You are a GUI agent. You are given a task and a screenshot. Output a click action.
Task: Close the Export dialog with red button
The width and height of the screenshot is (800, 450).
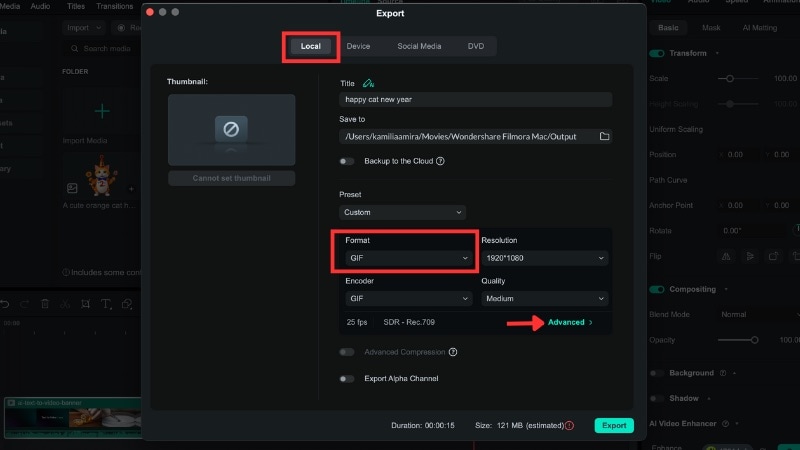pos(150,12)
